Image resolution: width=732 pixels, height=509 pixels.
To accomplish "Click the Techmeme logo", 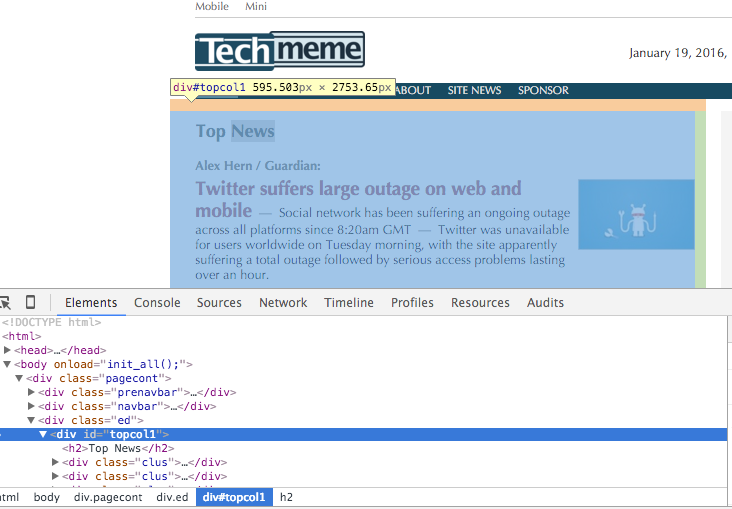I will pos(280,51).
